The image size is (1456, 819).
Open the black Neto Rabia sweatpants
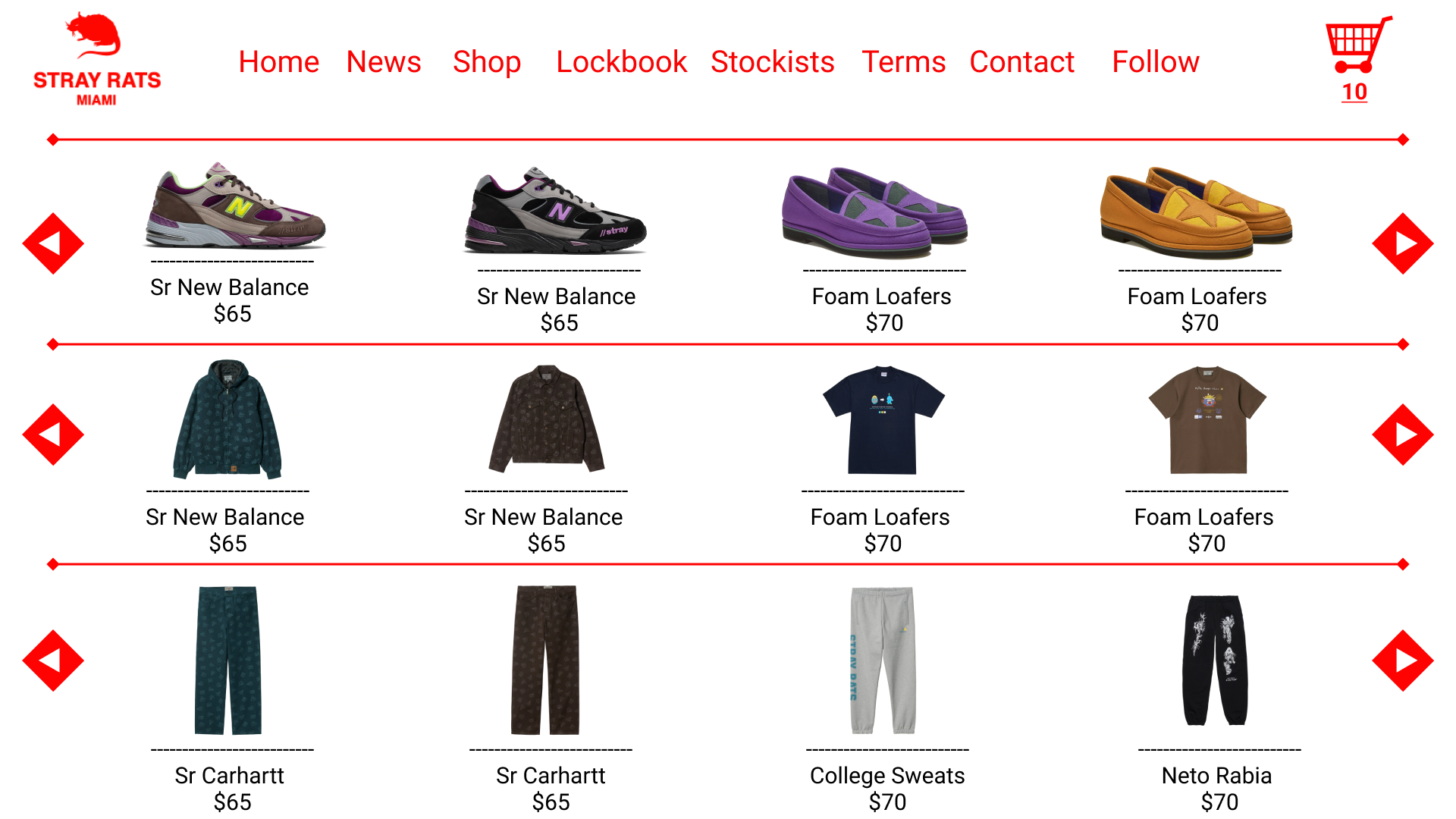1215,661
